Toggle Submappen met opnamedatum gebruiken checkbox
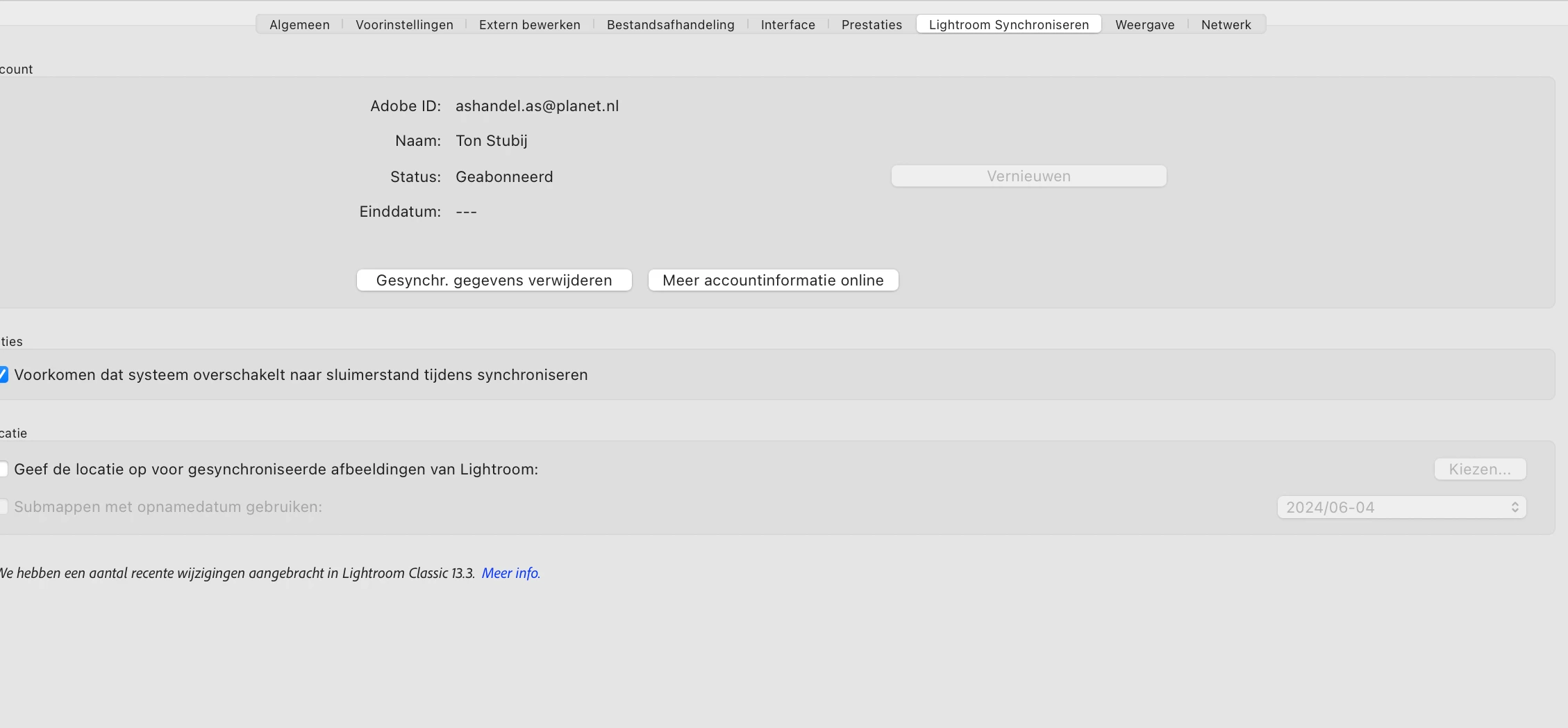This screenshot has height=728, width=1568. click(3, 507)
